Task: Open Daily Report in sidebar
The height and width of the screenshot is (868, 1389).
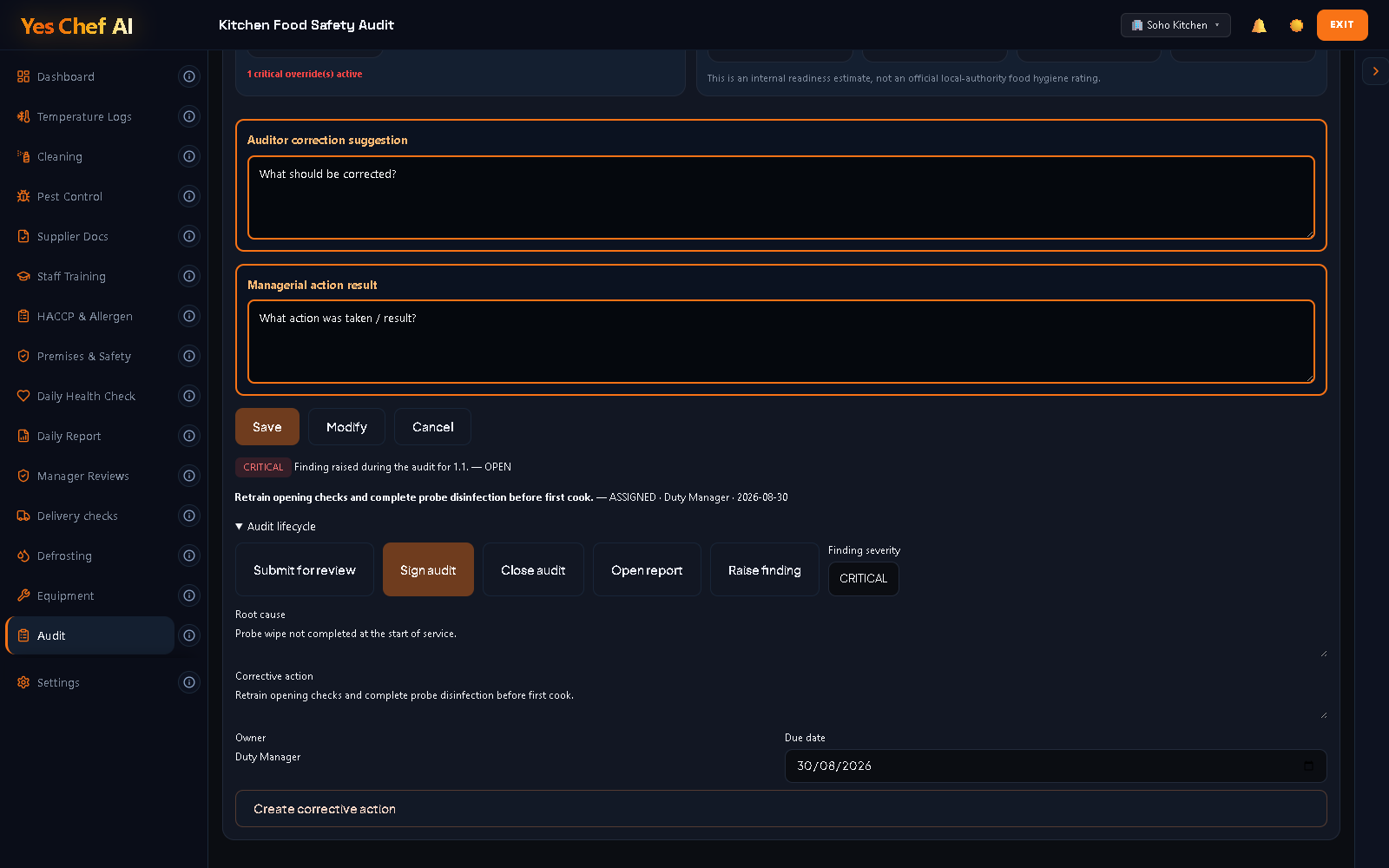Action: [x=90, y=436]
